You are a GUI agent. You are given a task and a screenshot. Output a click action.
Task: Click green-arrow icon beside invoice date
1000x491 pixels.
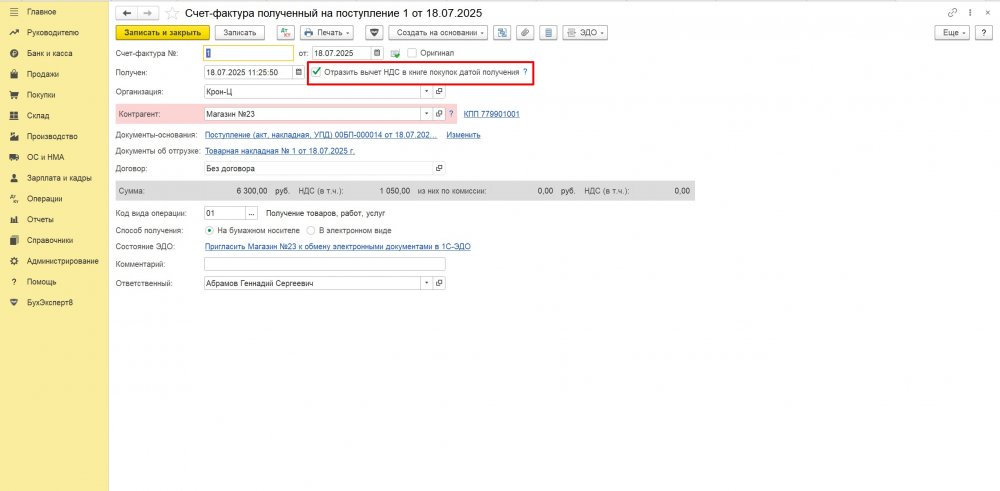pyautogui.click(x=395, y=54)
